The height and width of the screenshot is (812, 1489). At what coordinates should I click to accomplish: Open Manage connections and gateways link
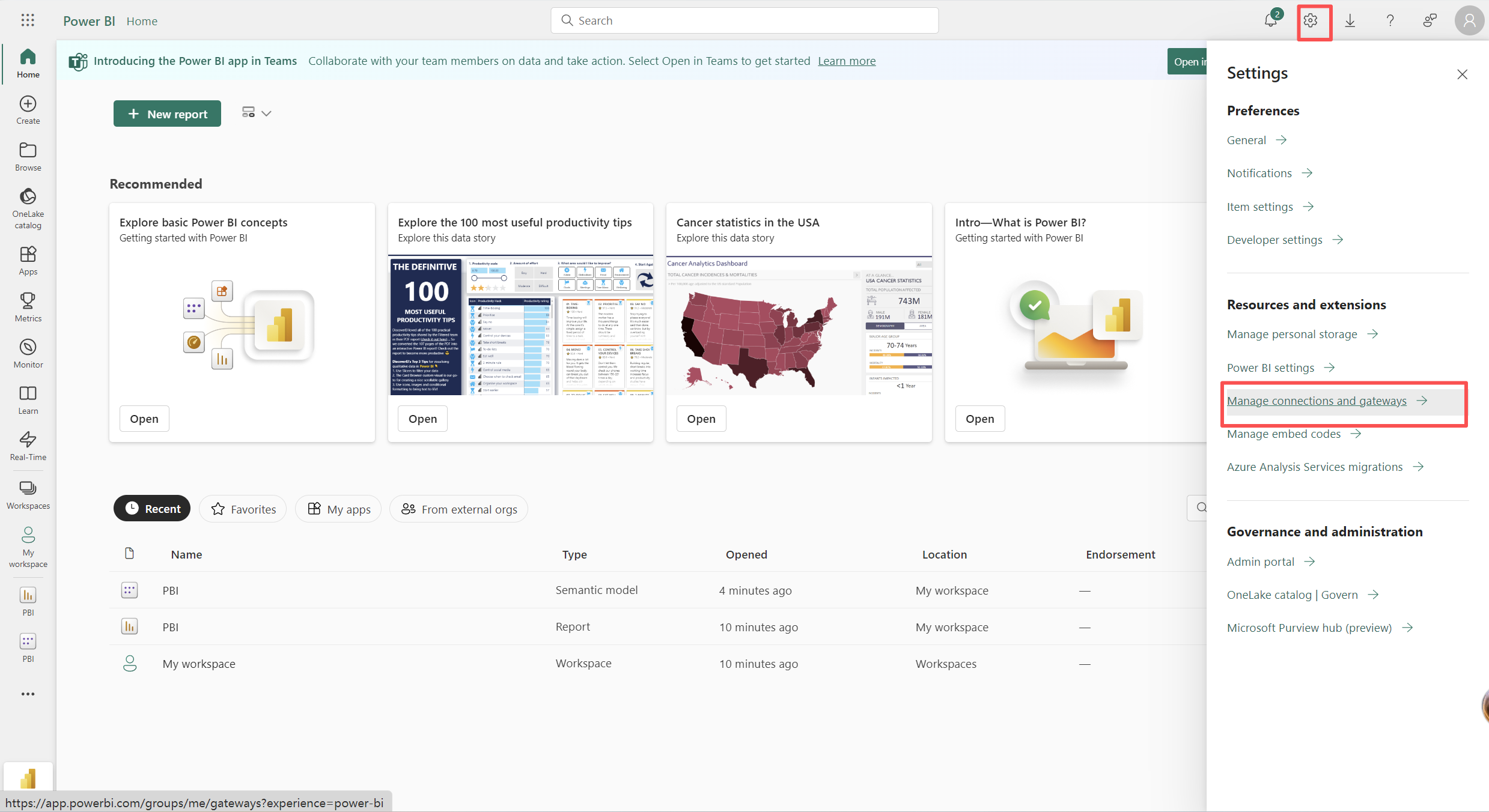tap(1317, 401)
